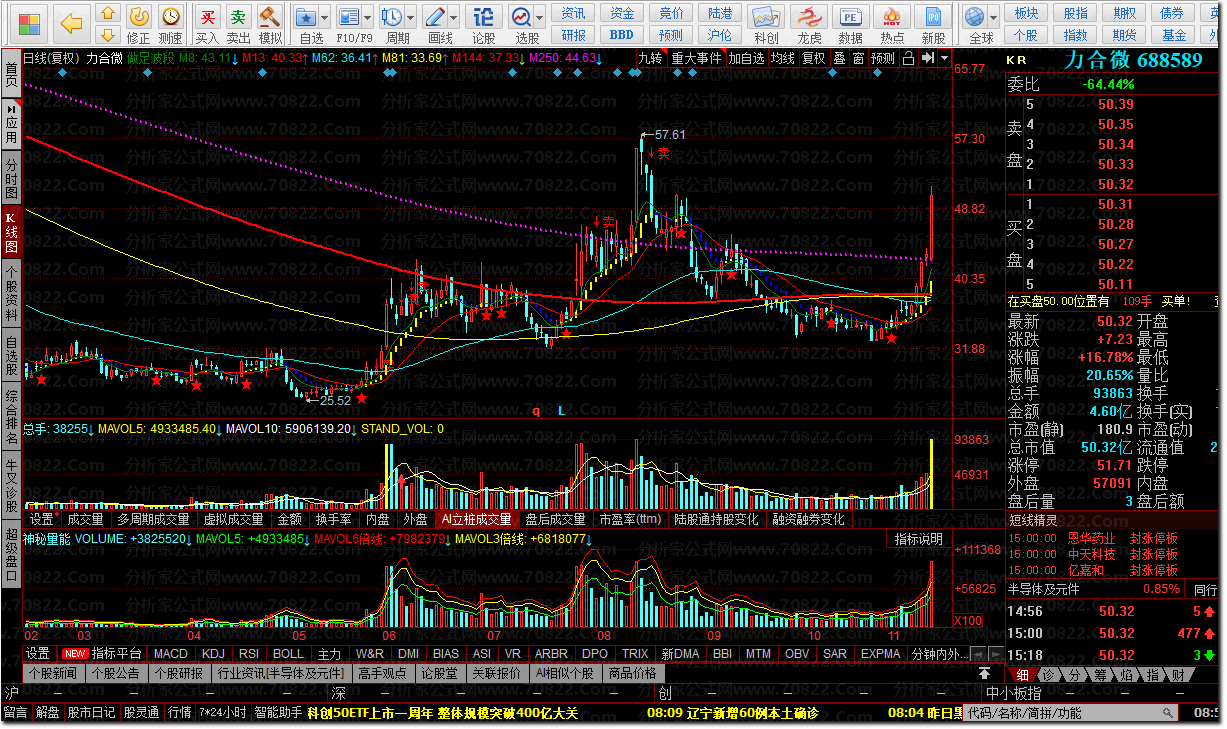Click the 筹 chip distribution button
1227x729 pixels.
[1100, 675]
